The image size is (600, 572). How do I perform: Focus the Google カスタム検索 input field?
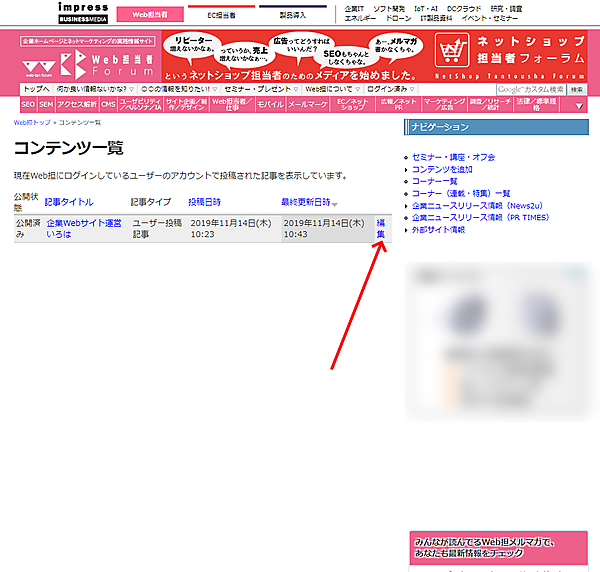point(531,90)
